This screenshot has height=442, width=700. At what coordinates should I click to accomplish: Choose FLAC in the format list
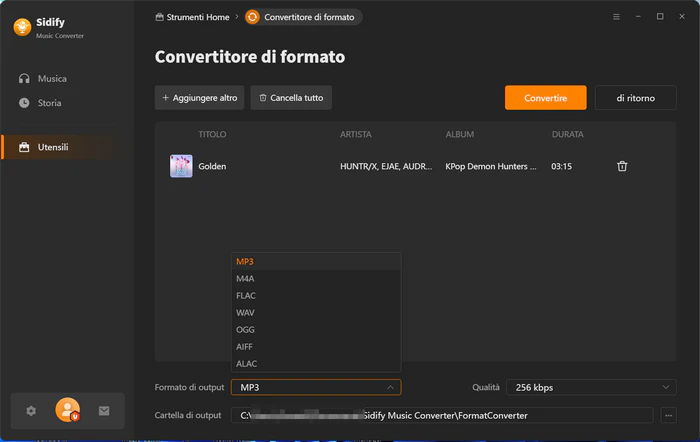[x=316, y=296]
